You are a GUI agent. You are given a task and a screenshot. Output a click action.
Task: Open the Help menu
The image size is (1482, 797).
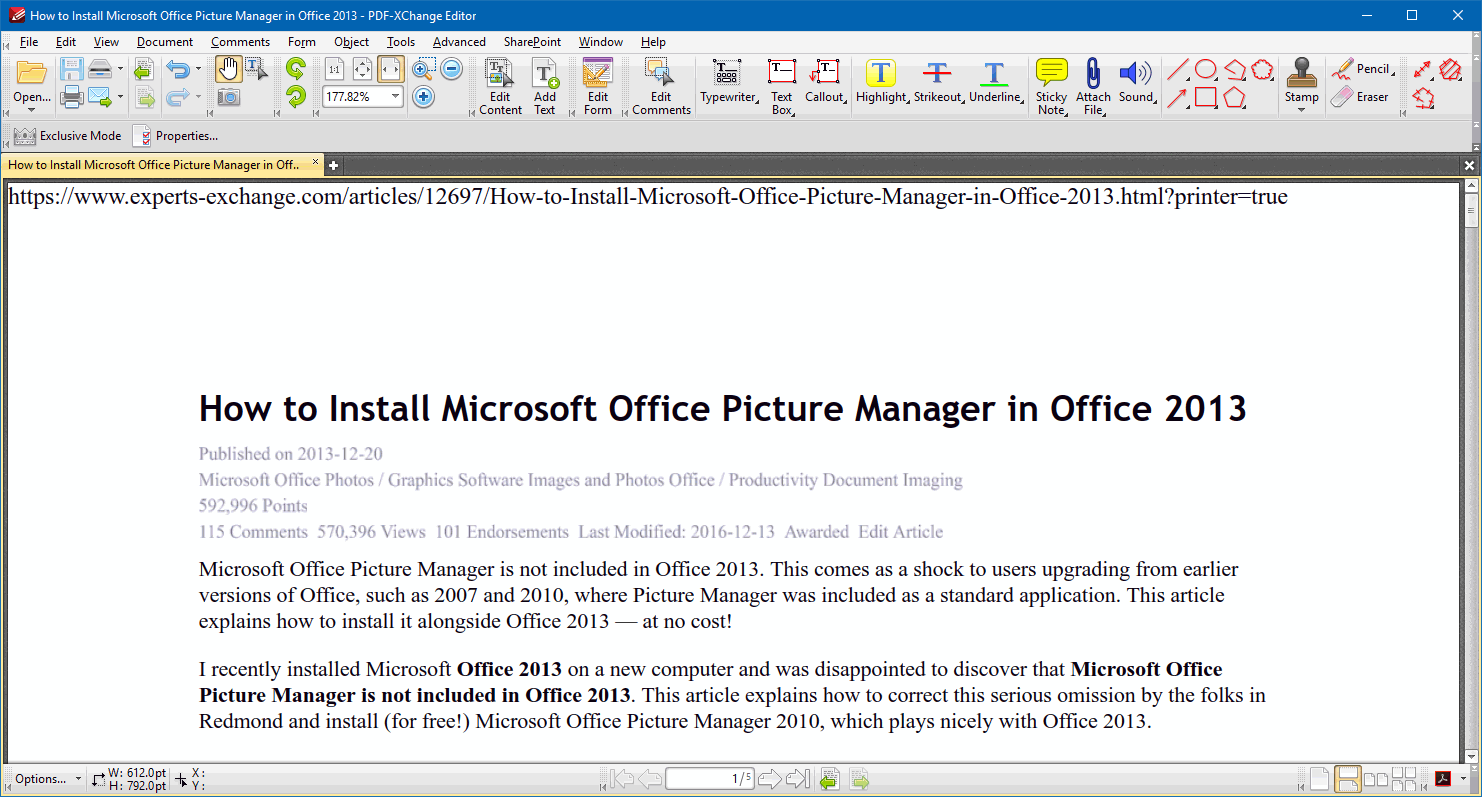653,42
